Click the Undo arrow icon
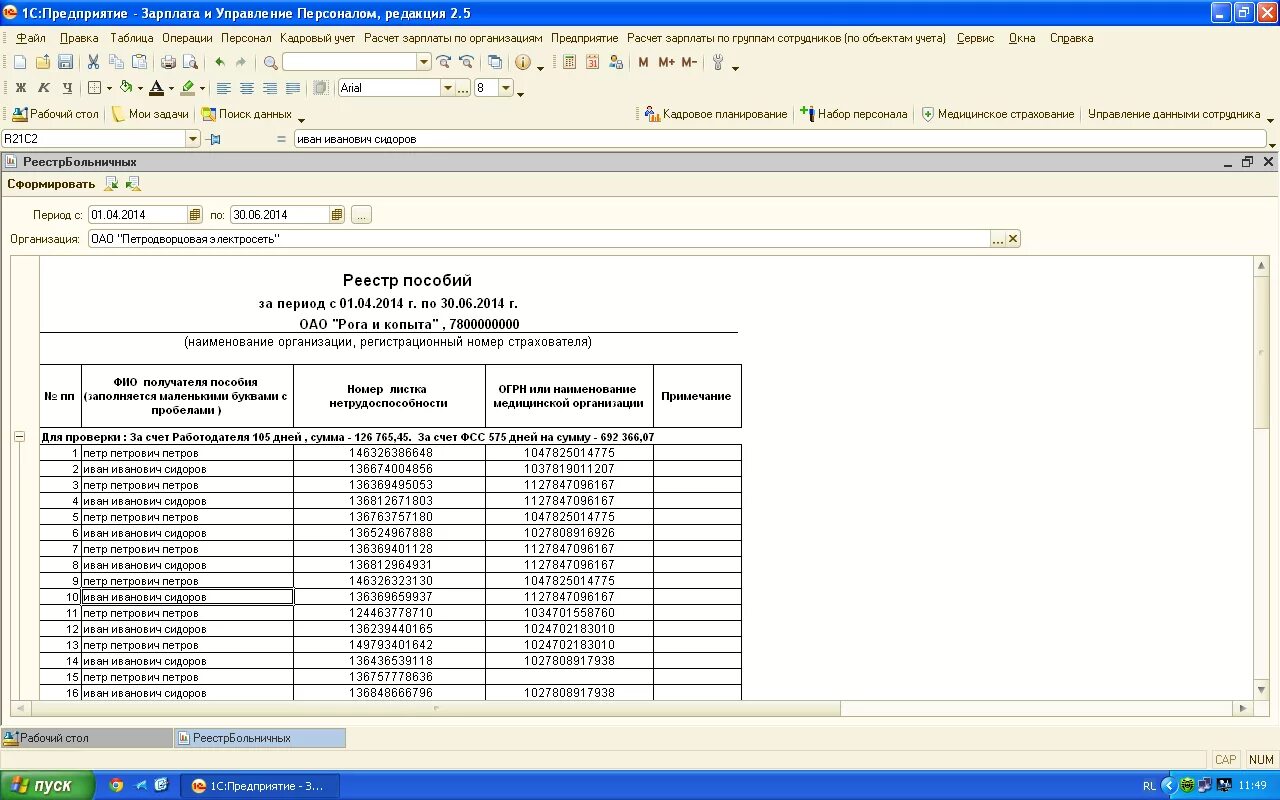1280x800 pixels. point(219,62)
